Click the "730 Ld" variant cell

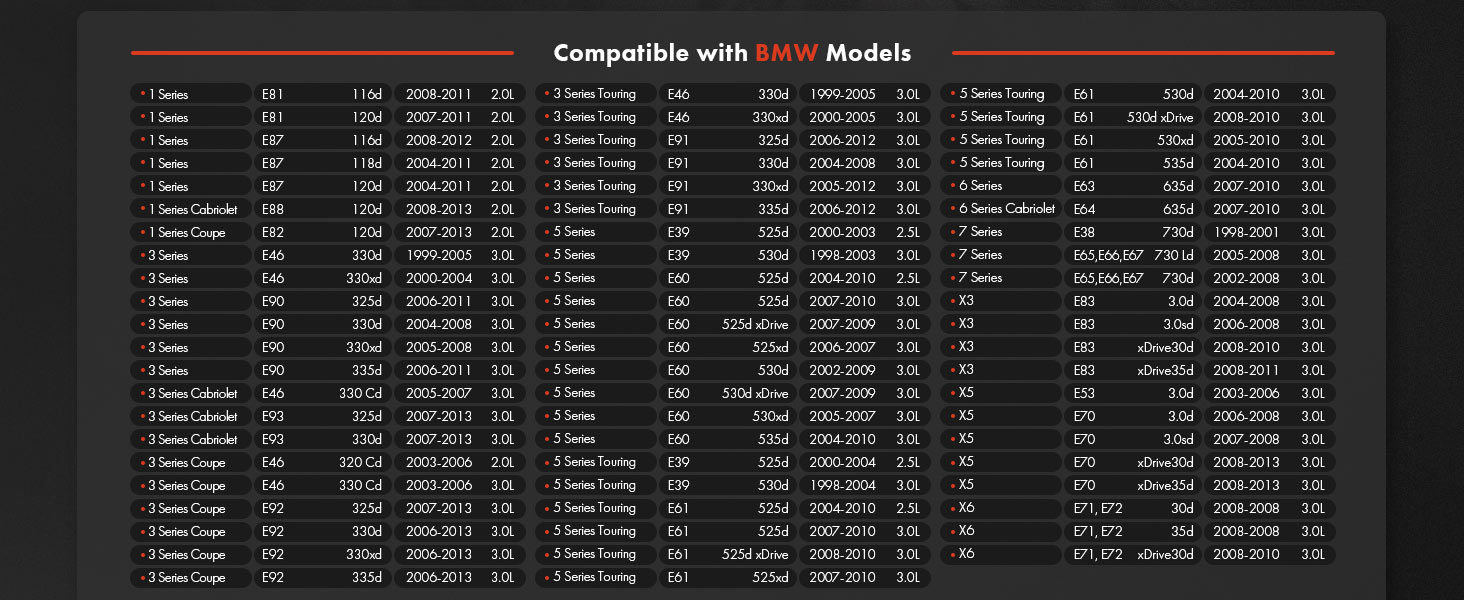(x=1174, y=255)
